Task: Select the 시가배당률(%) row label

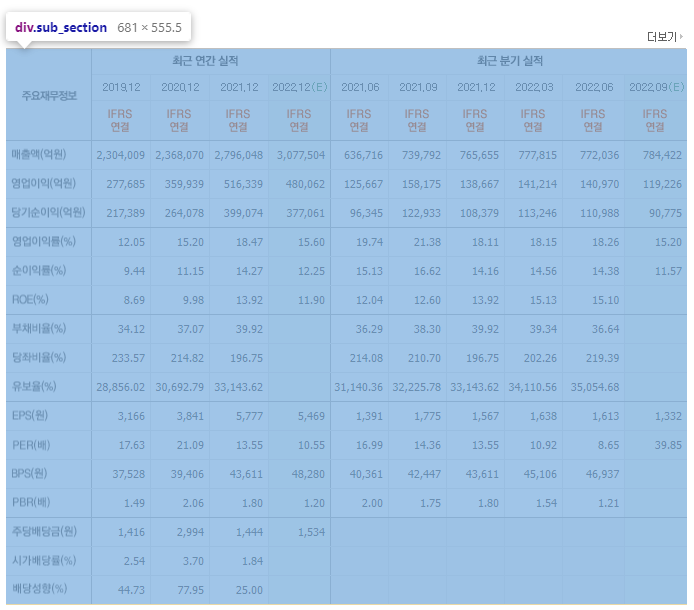Action: tap(44, 560)
